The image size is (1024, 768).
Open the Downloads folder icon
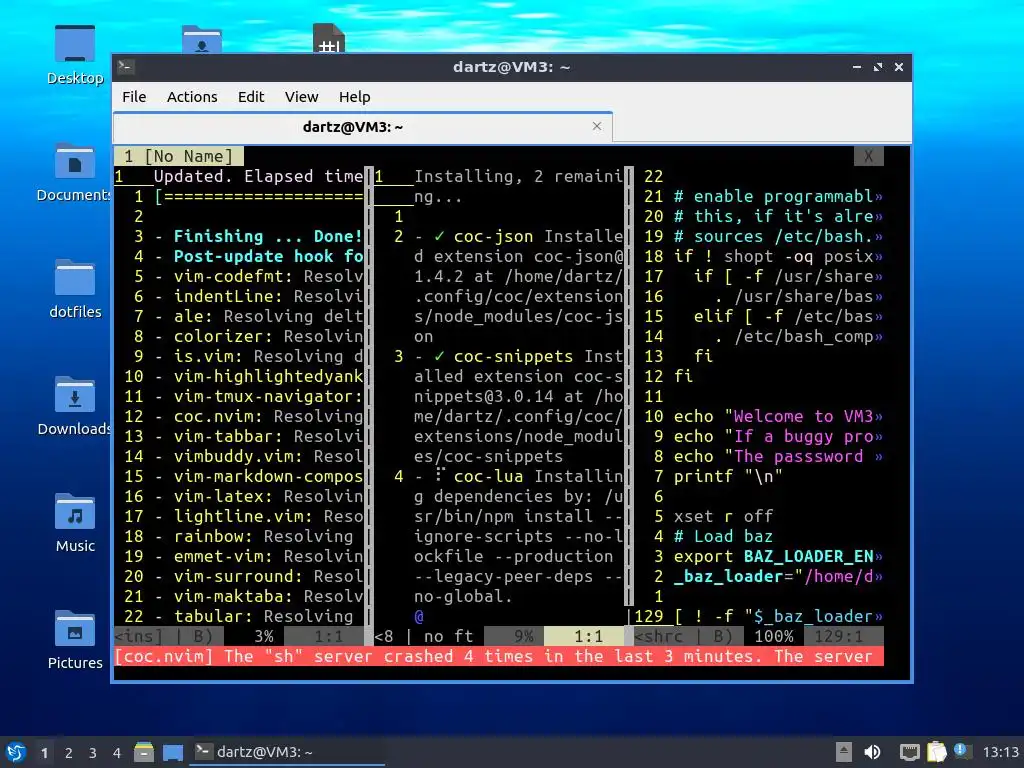tap(74, 395)
